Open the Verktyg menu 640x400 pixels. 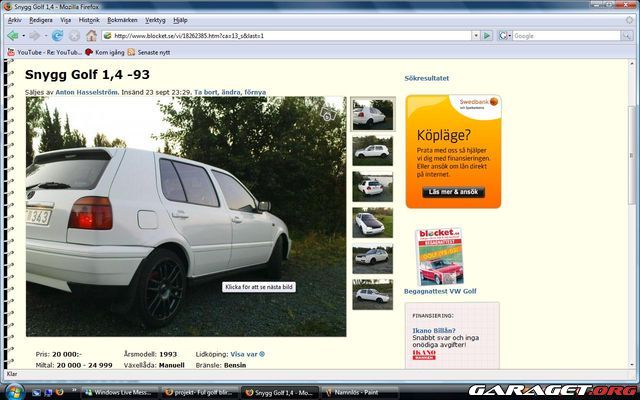(155, 20)
